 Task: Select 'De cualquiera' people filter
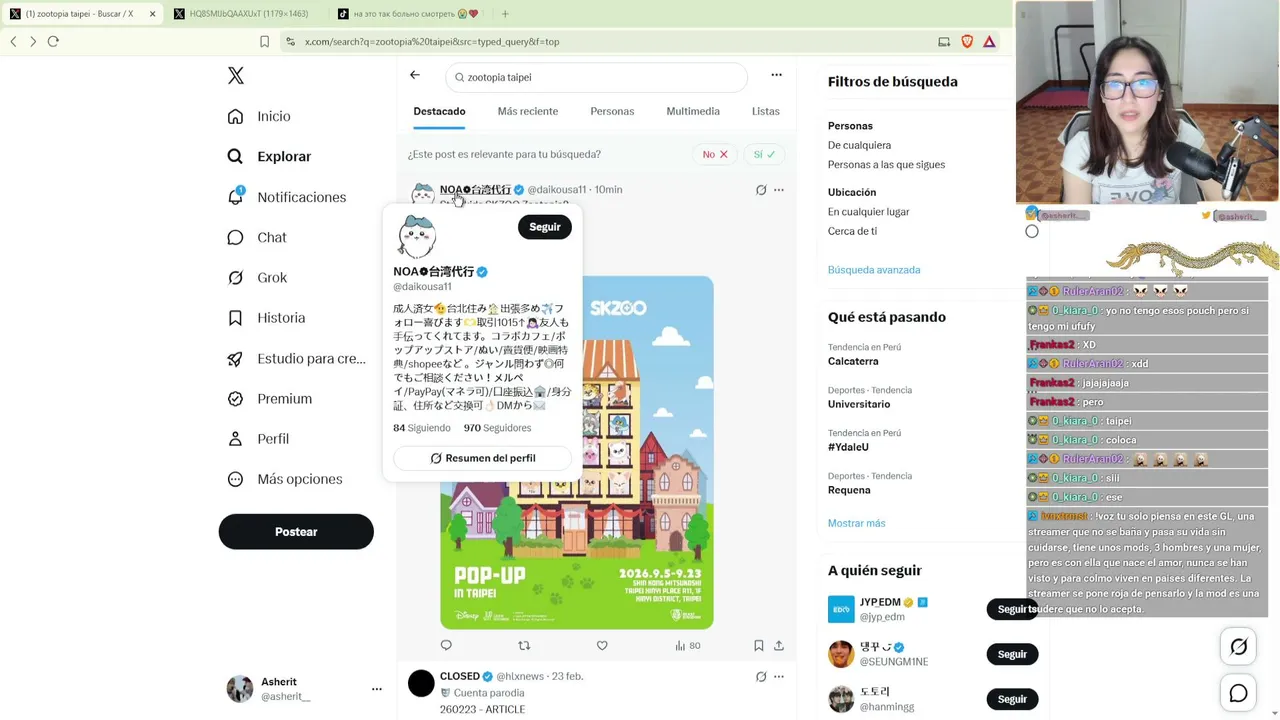click(x=859, y=145)
